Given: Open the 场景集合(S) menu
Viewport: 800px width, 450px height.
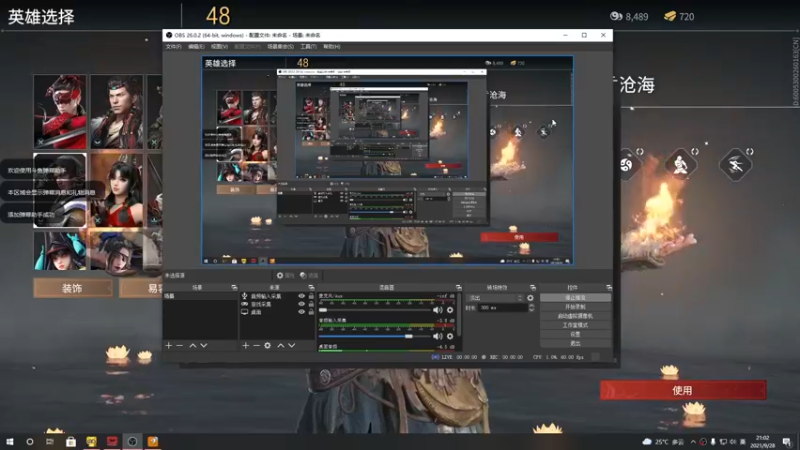Looking at the screenshot, I should click(x=280, y=46).
